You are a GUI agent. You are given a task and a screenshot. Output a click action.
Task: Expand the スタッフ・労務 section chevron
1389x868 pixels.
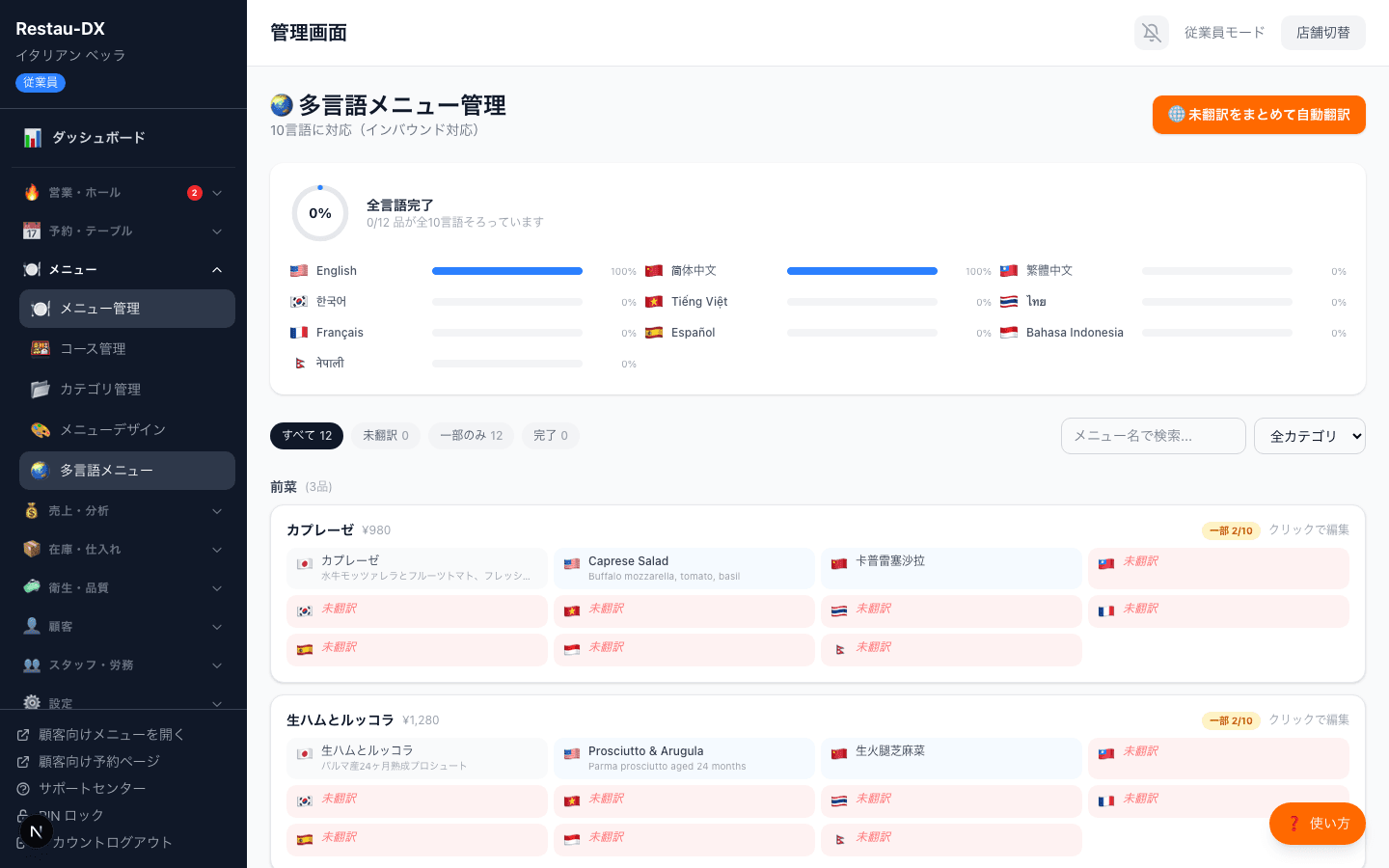217,665
